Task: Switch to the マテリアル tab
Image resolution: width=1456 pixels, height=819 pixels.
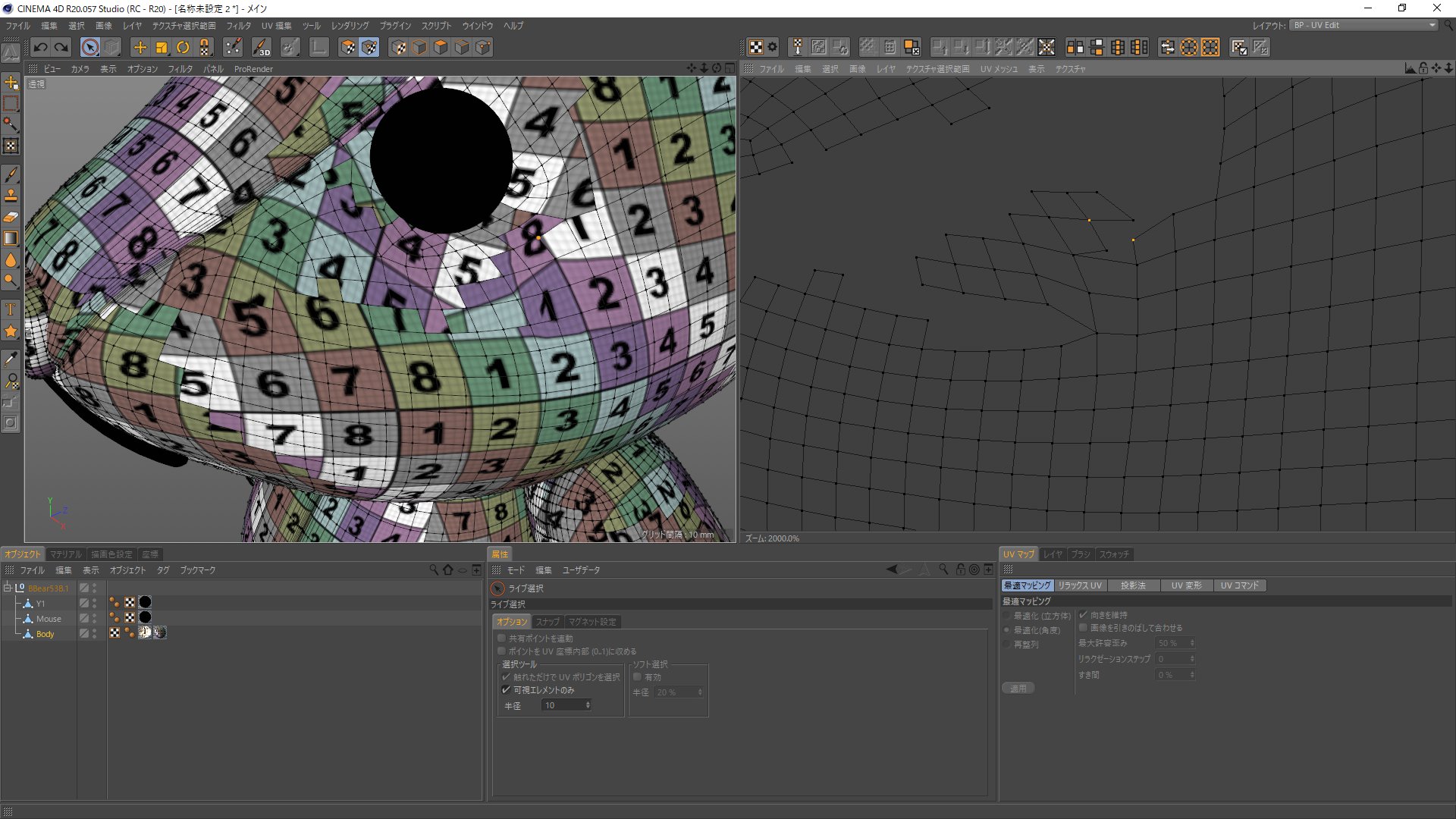Action: pos(65,554)
